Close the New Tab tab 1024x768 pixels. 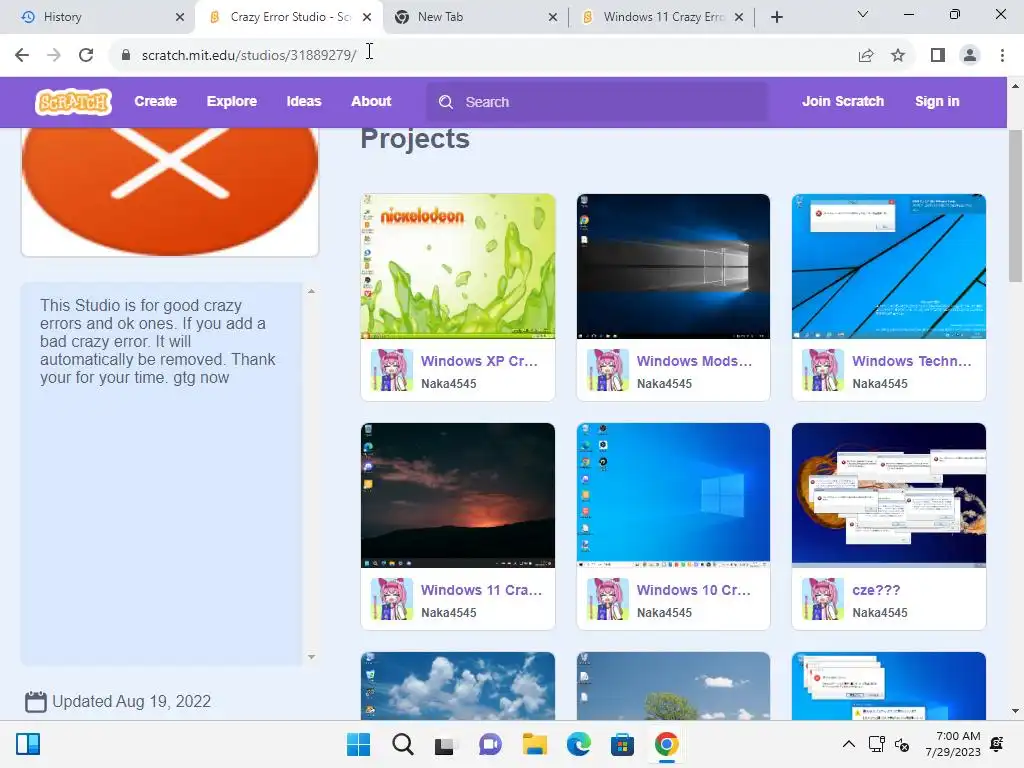552,17
